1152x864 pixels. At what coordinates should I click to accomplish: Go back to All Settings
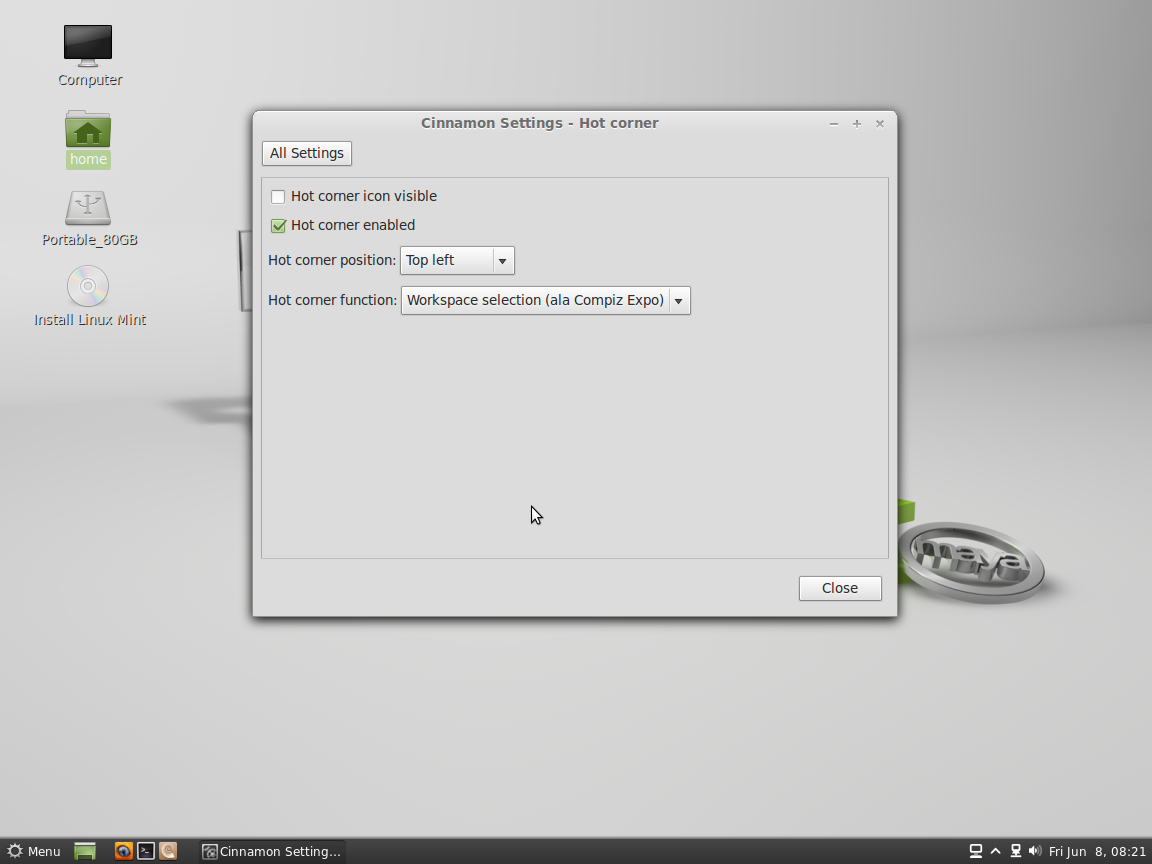tap(307, 153)
